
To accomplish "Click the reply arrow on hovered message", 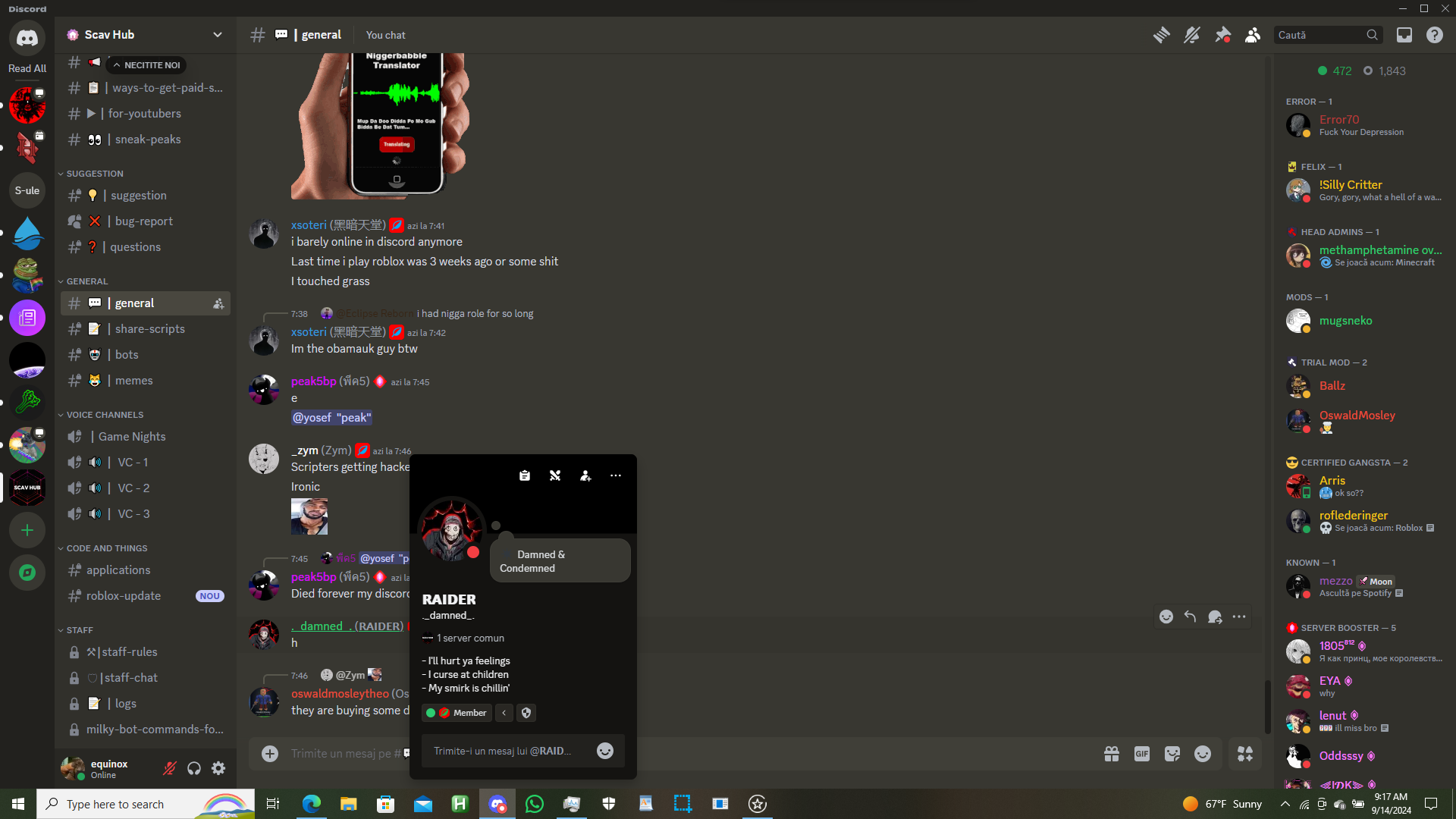I will click(1190, 617).
